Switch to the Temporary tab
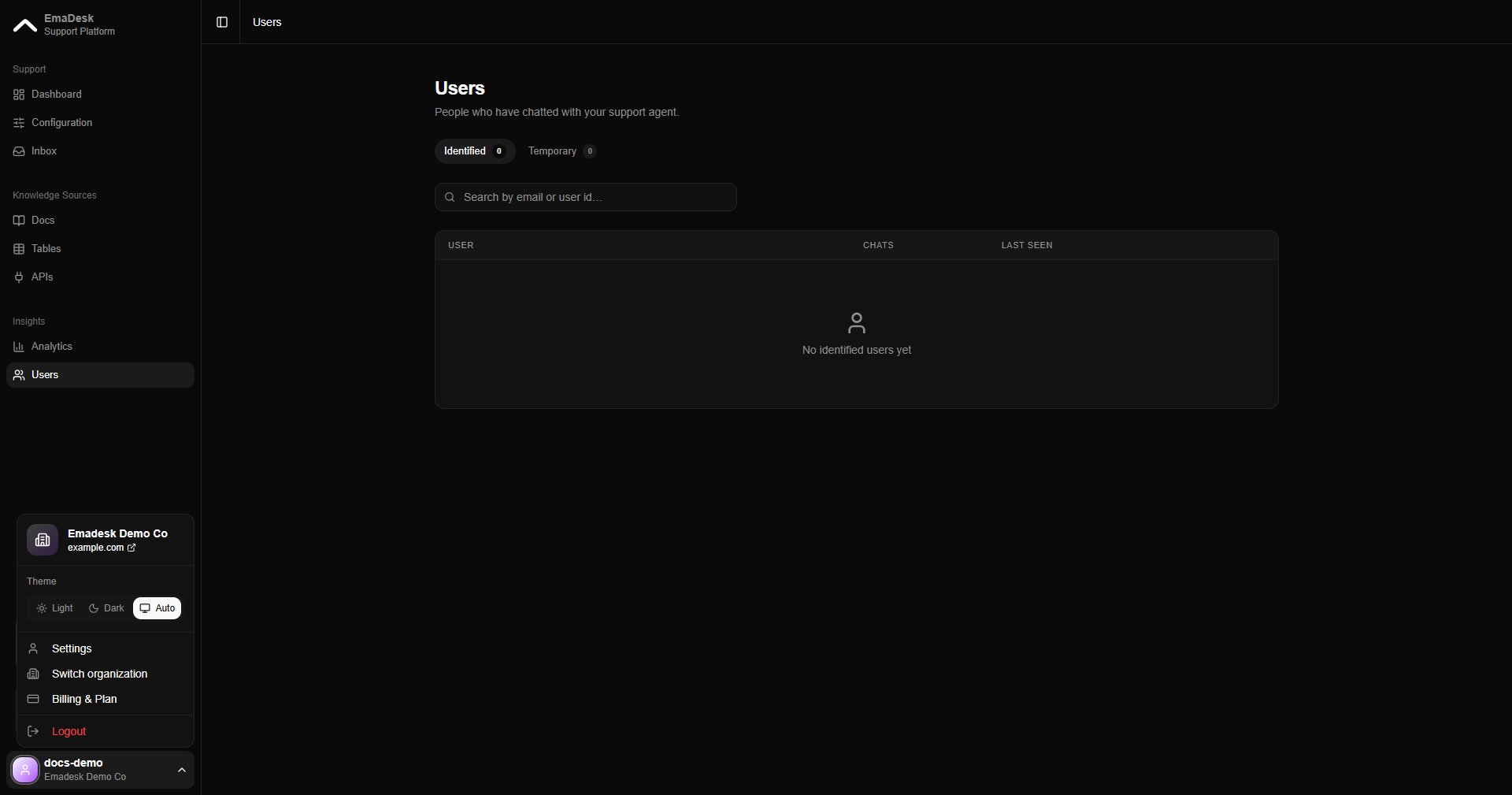 [x=562, y=151]
